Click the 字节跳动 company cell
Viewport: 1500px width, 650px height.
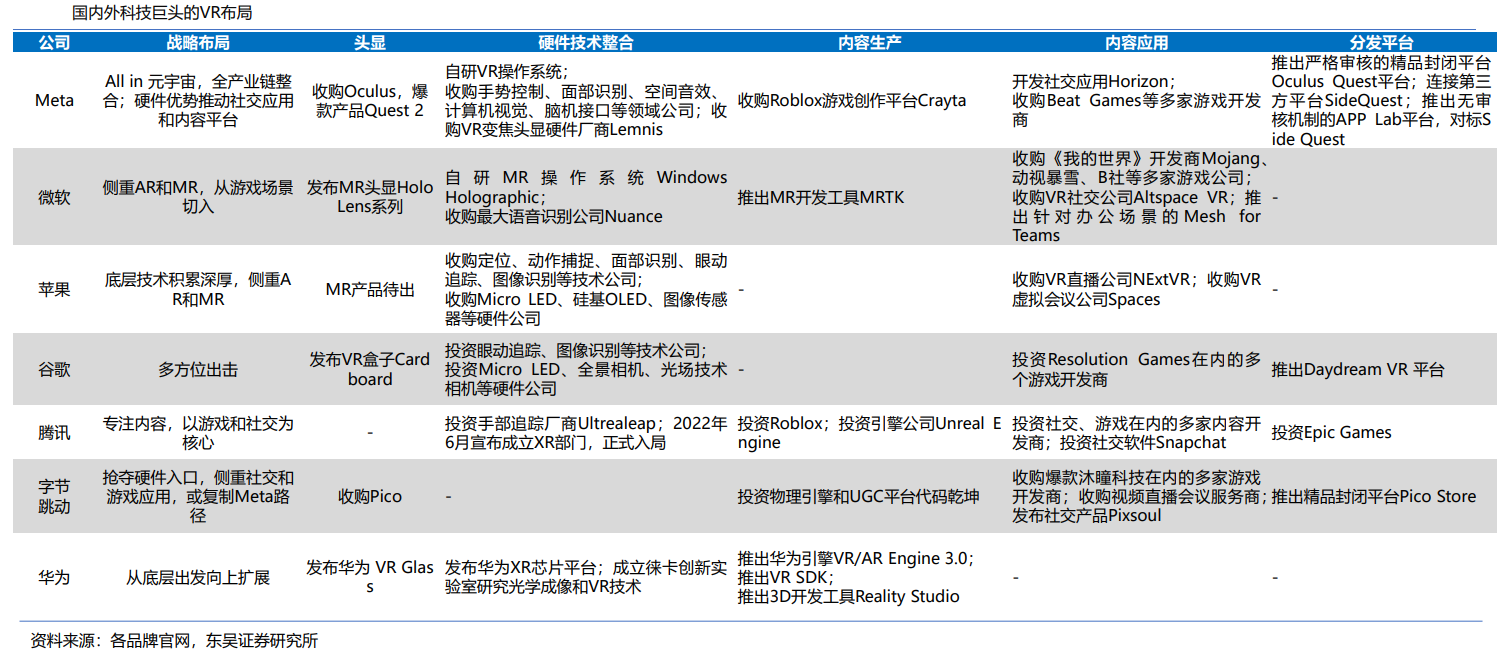tap(54, 496)
